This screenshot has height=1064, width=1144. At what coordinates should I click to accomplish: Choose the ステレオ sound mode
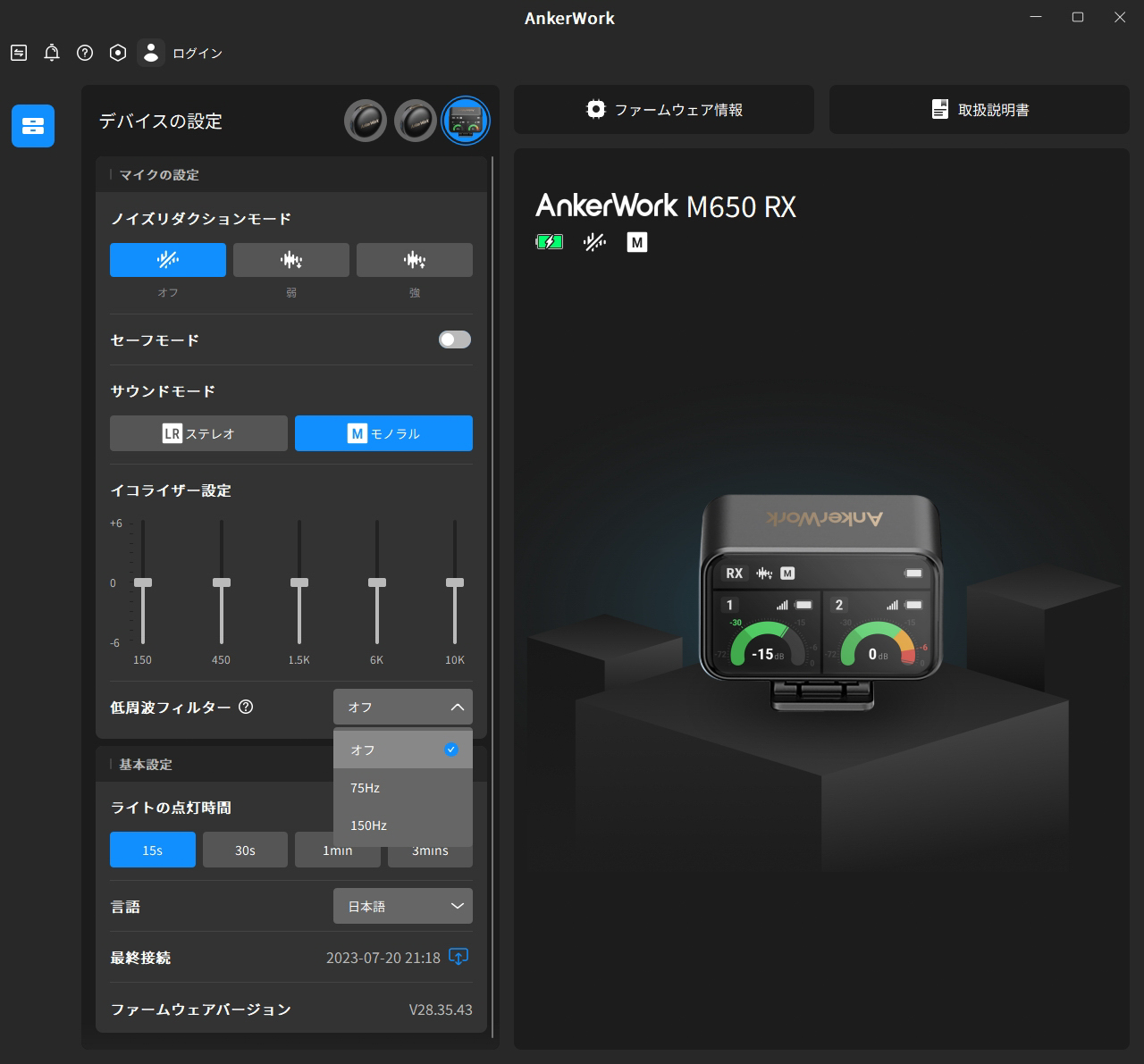point(198,433)
